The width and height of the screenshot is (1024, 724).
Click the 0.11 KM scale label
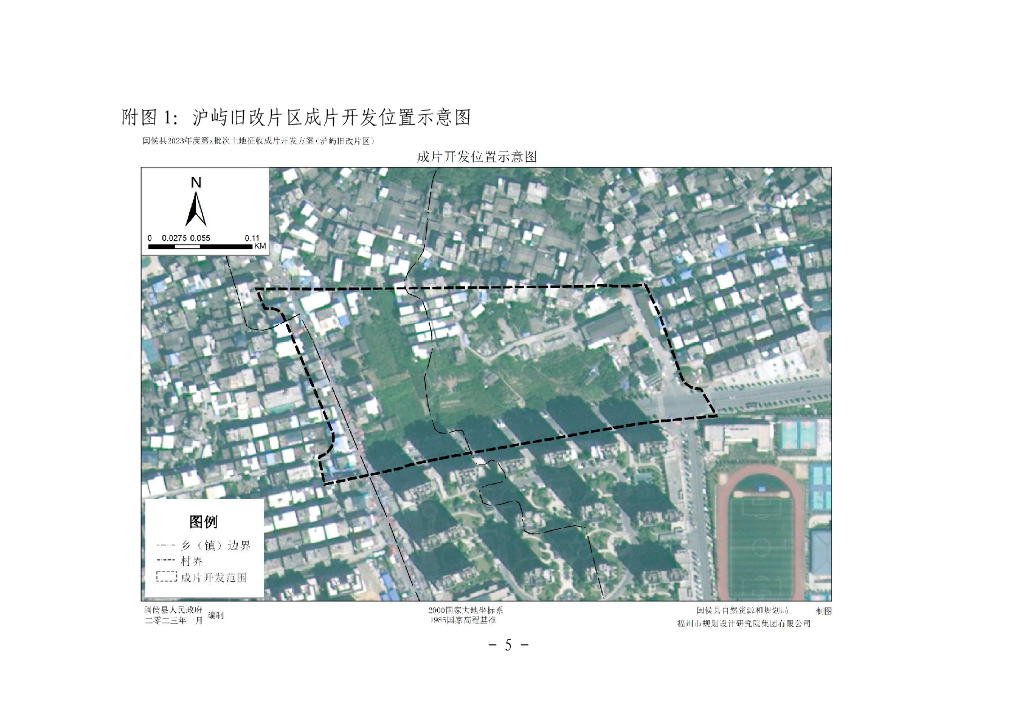click(x=255, y=241)
